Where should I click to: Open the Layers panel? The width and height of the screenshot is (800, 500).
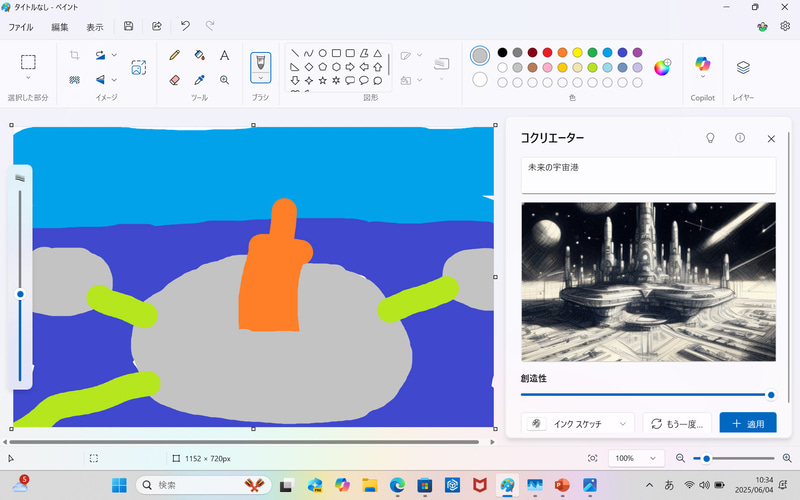743,67
